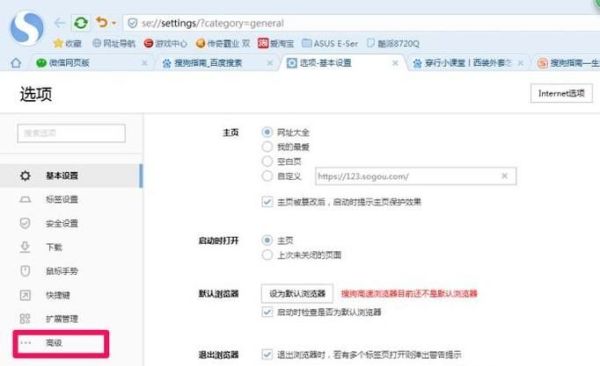Close the 选项-基本设置 tab

point(395,63)
